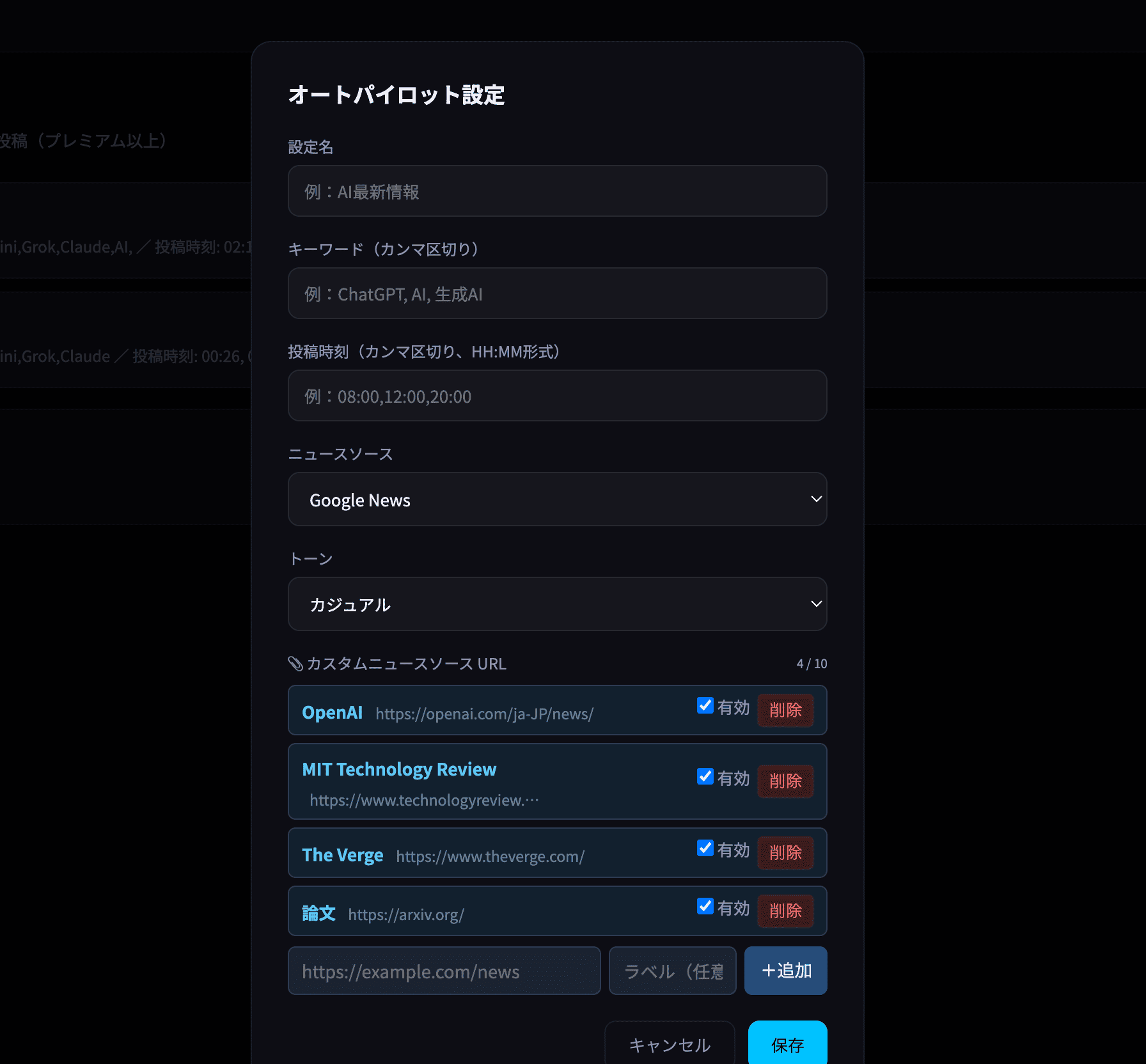Expand the トーン dropdown showing カジュアル

point(557,604)
